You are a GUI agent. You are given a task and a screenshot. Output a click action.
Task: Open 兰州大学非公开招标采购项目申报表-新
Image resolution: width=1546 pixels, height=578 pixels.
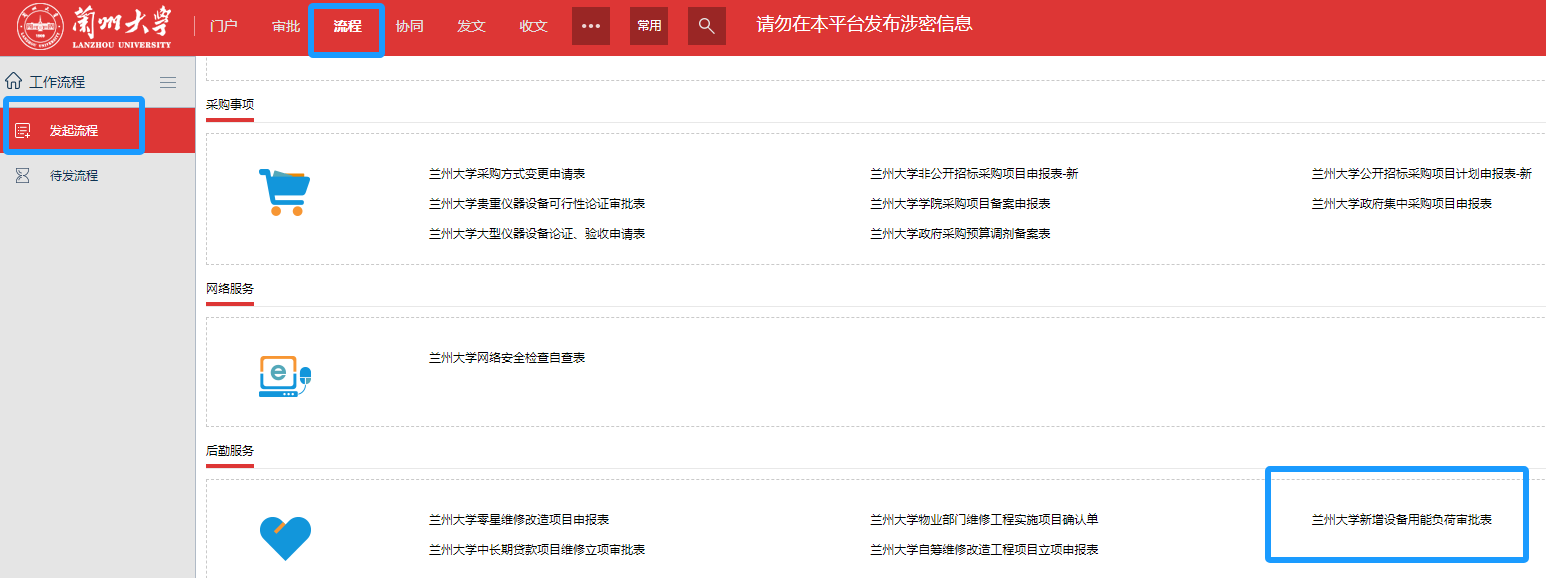tap(974, 174)
